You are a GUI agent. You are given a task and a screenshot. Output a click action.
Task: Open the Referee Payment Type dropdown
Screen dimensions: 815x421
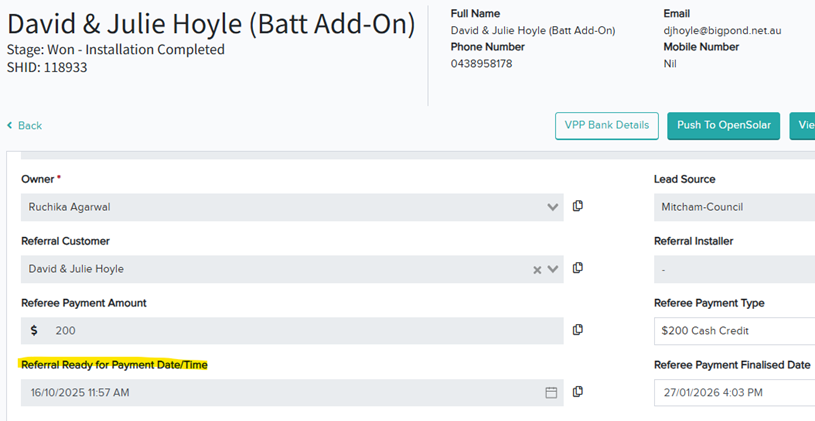tap(734, 331)
